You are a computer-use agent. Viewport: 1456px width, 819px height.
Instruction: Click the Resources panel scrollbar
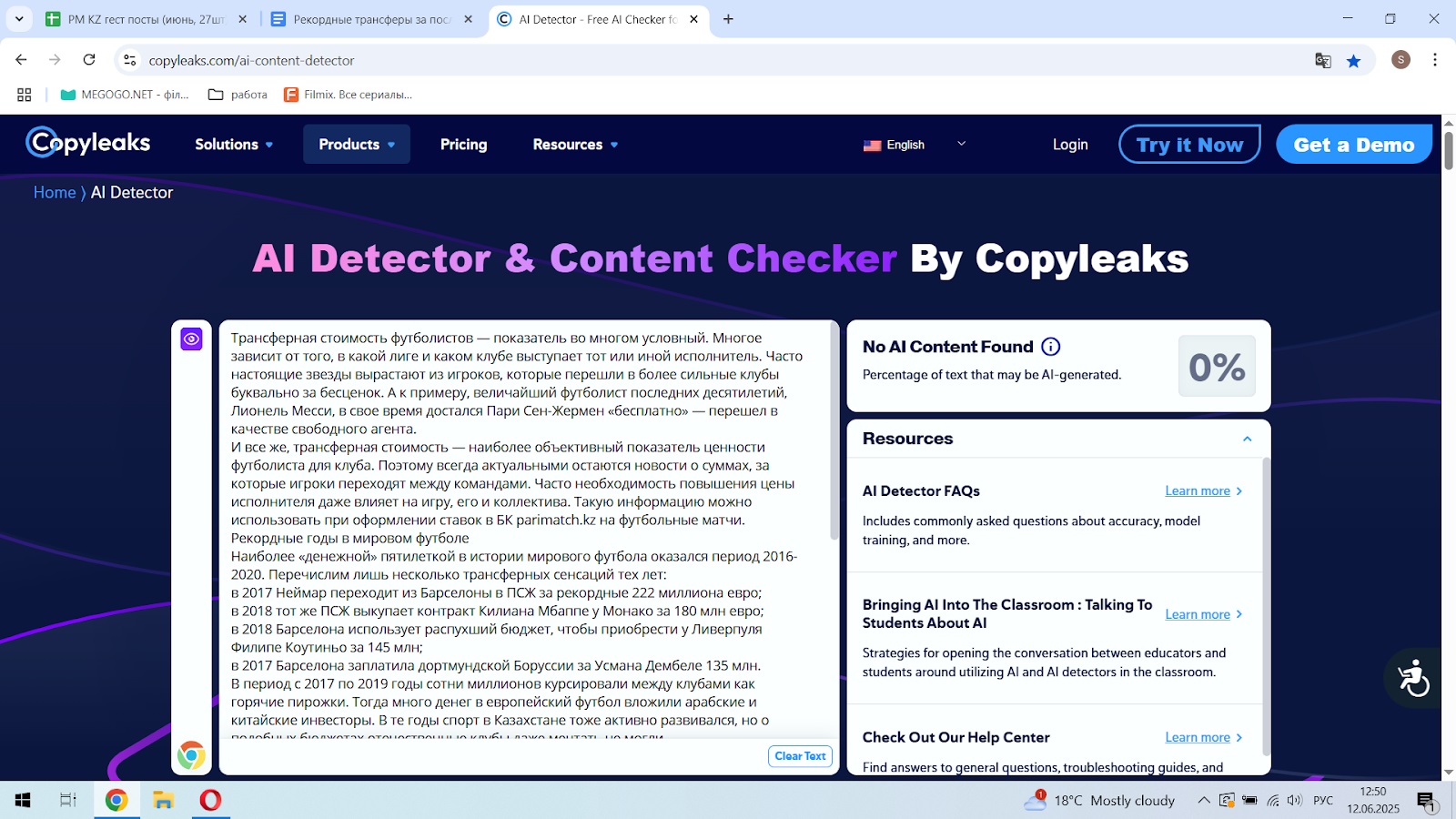tap(1266, 605)
